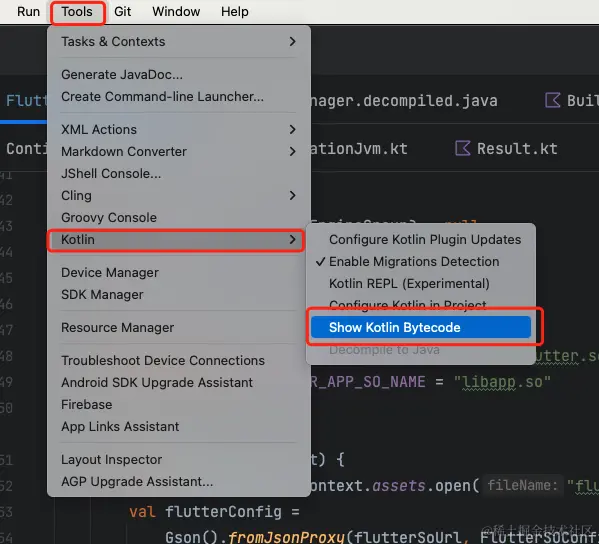The image size is (599, 544).
Task: Open SDK Manager
Action: 179,295
